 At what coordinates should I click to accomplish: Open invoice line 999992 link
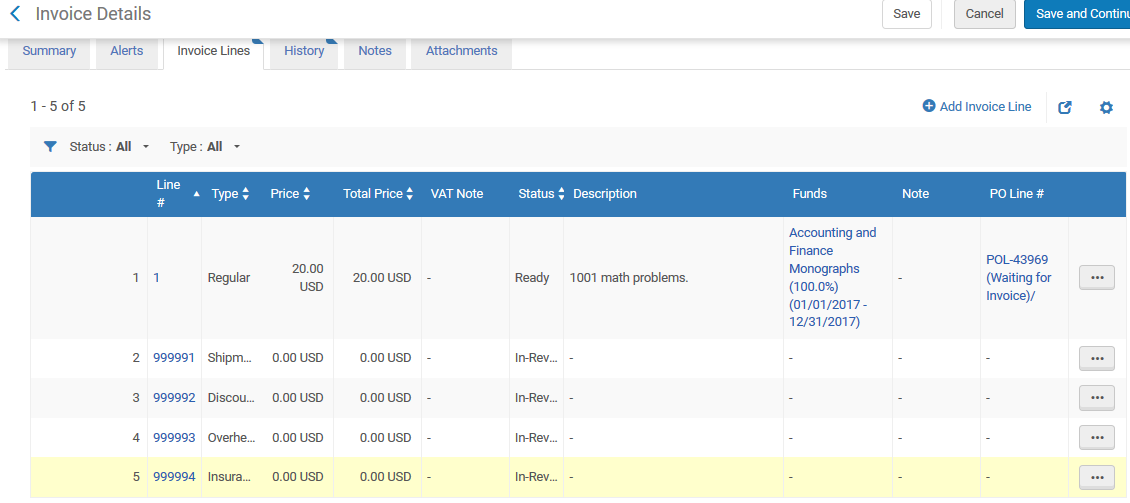(174, 397)
